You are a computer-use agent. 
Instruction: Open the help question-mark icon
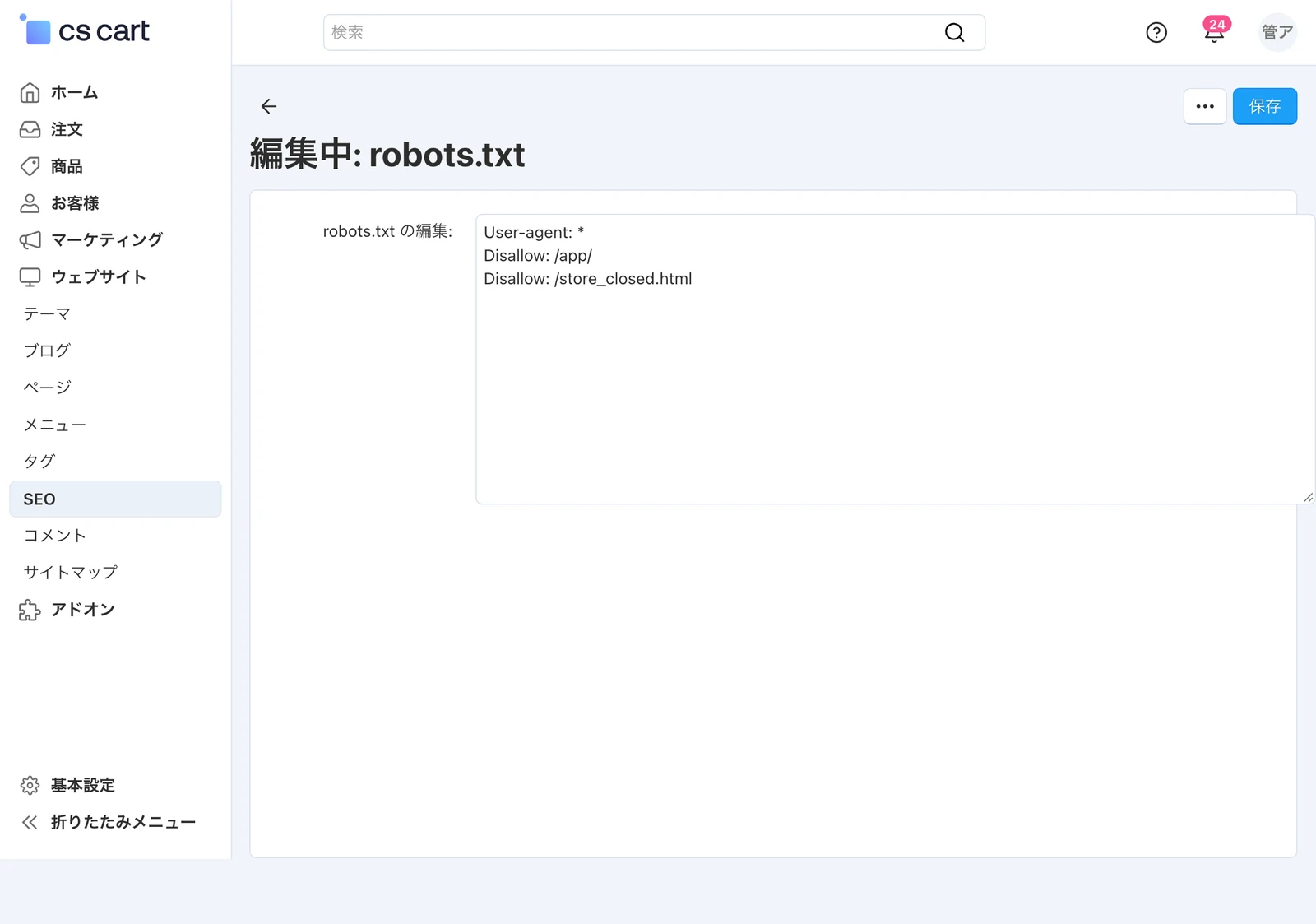tap(1156, 32)
